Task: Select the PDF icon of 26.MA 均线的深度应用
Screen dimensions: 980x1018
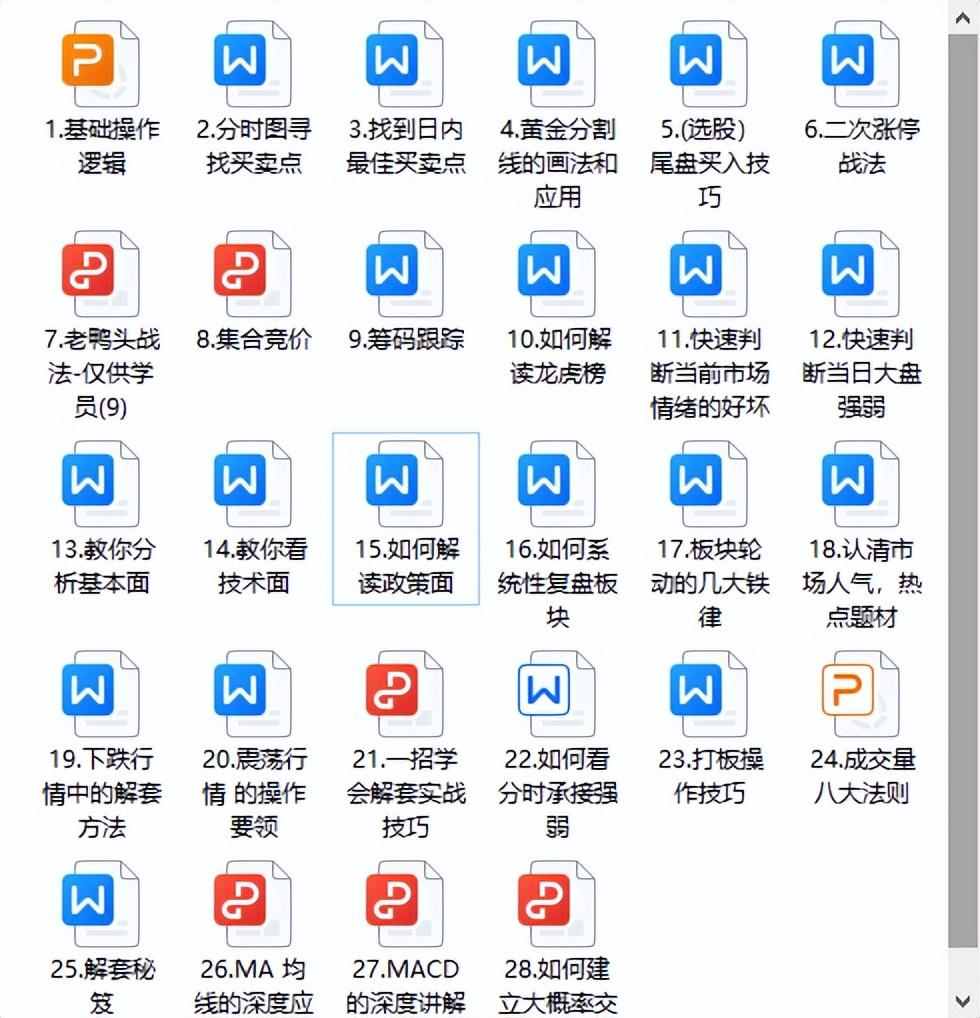Action: (x=253, y=904)
